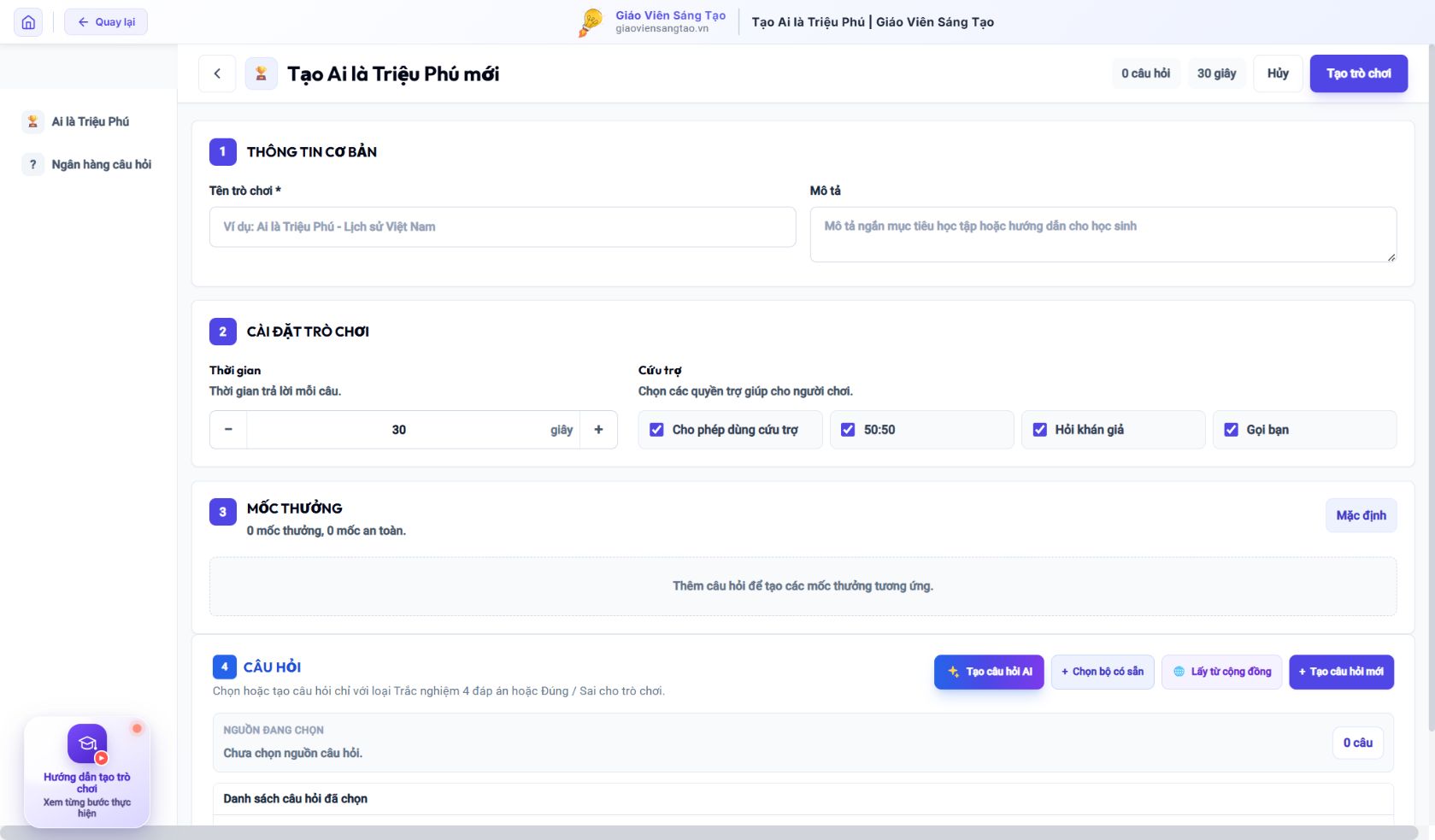
Task: Toggle the Cho phép dùng cứu trợ checkbox
Action: [x=656, y=430]
